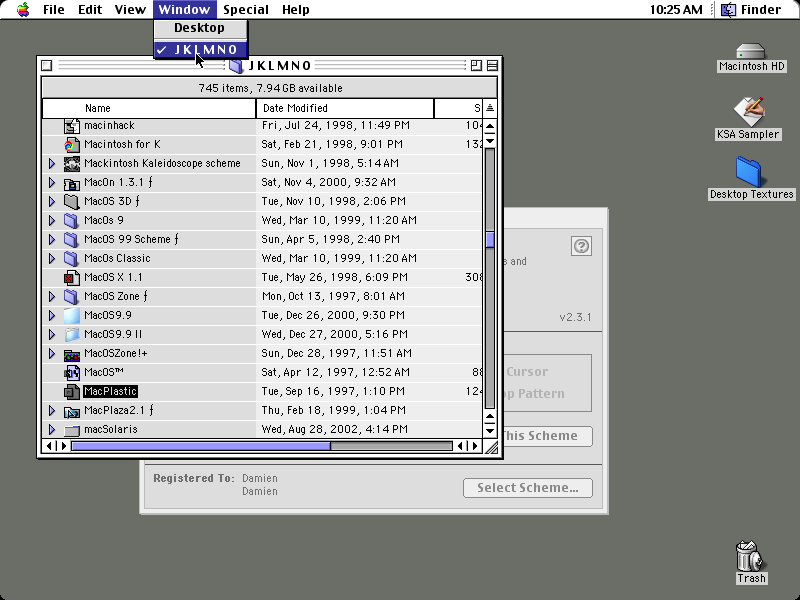Click the help question mark icon in Kaleidoscope window
Screen dimensions: 800x600
[x=581, y=246]
